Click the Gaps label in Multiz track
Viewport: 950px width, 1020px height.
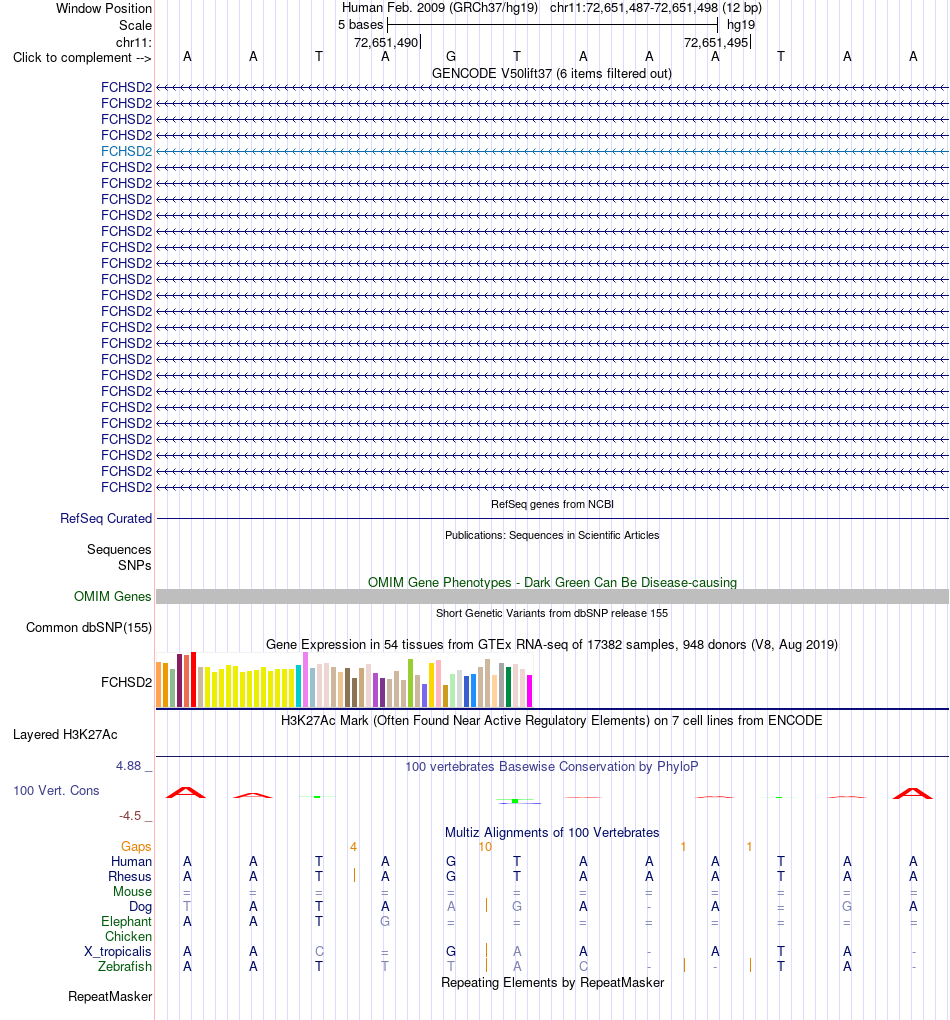(136, 846)
